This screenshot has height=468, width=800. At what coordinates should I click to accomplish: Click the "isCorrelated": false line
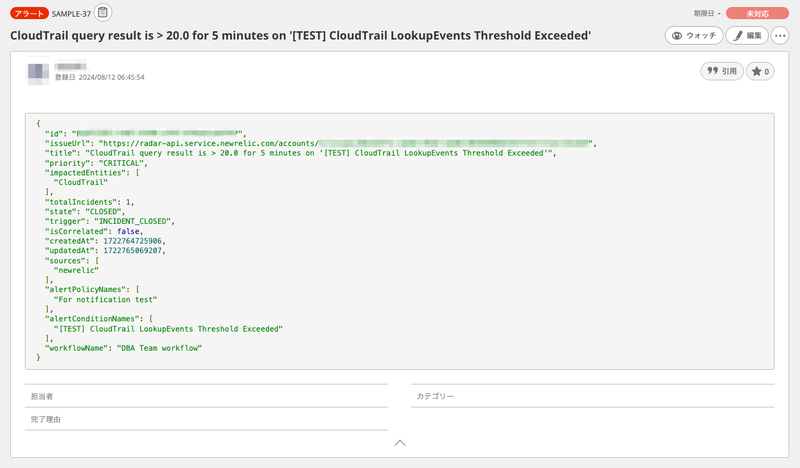pos(94,231)
